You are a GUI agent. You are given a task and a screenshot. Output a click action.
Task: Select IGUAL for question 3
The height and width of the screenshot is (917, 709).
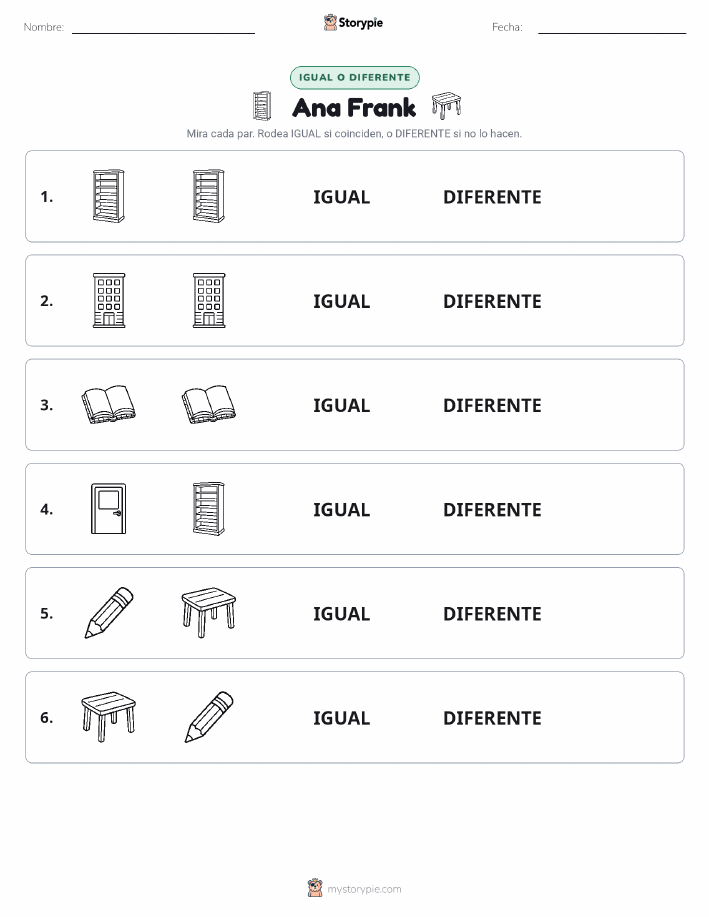pyautogui.click(x=342, y=405)
